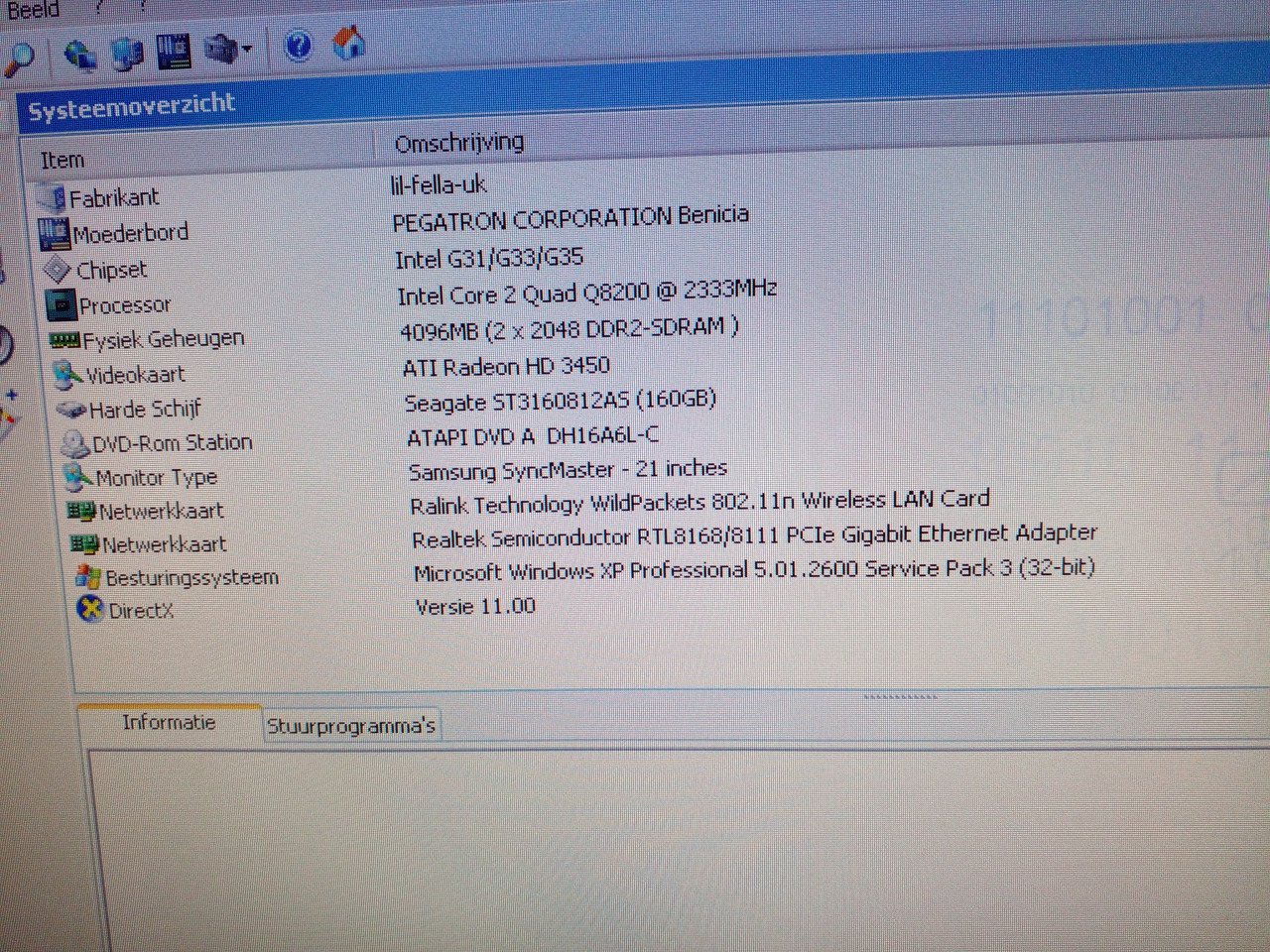The image size is (1270, 952).
Task: Switch to the Informatie tab
Action: [169, 723]
